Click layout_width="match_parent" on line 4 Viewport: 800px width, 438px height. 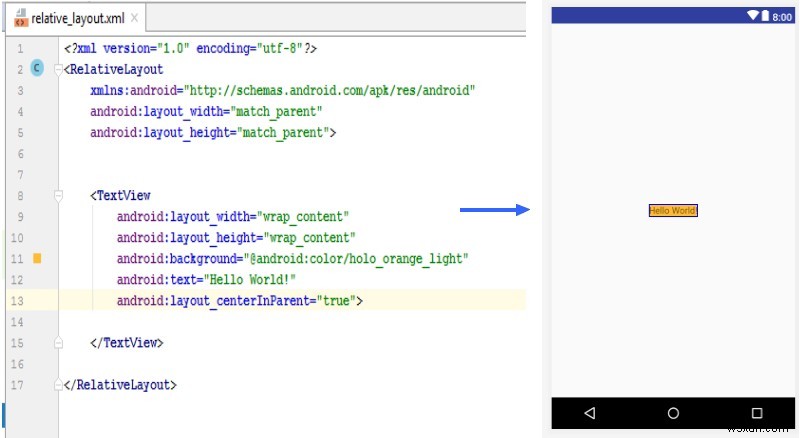[x=206, y=111]
